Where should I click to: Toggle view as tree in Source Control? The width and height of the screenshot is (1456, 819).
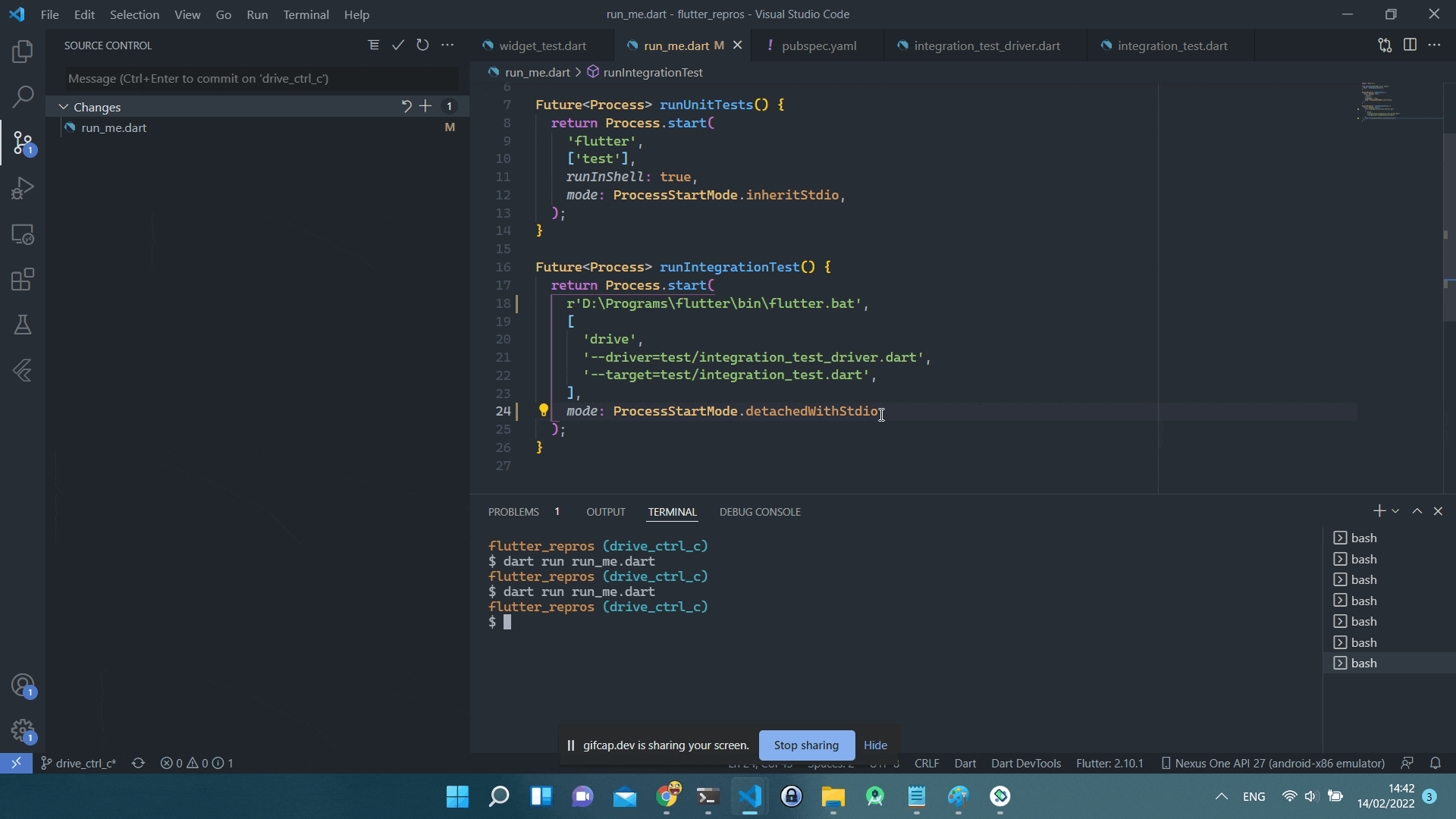[373, 45]
